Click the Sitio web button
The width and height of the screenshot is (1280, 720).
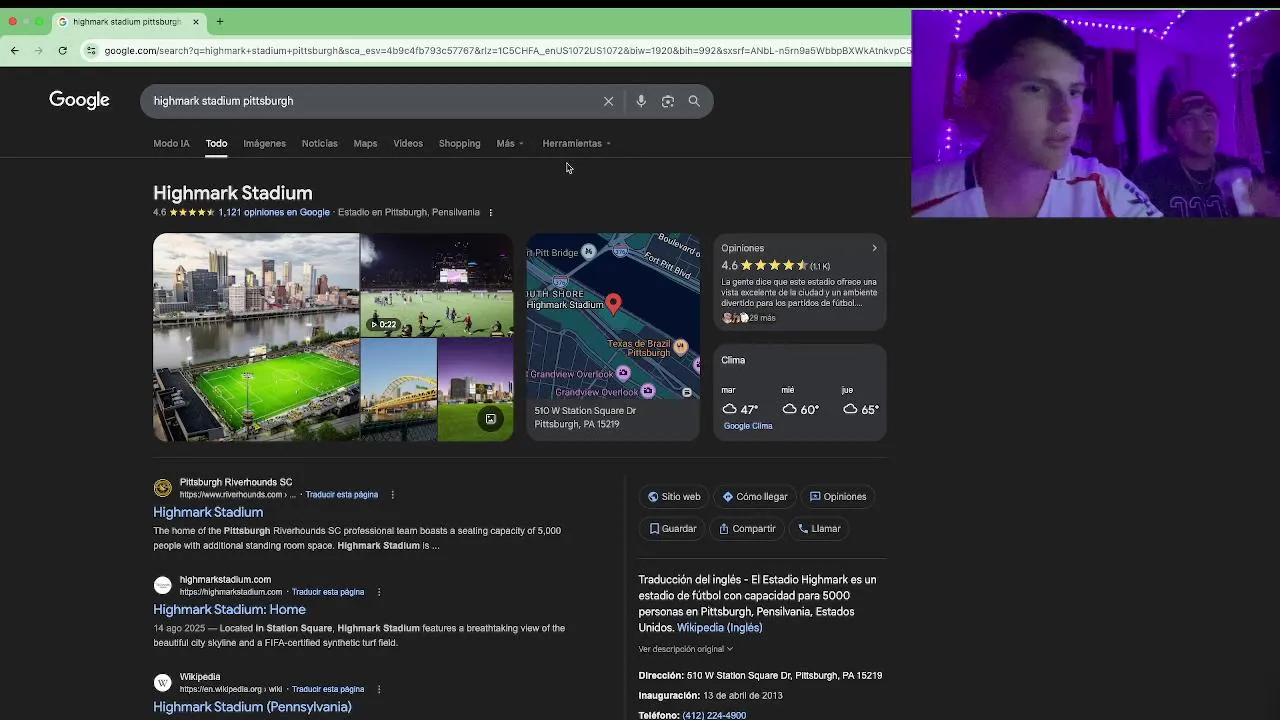click(x=674, y=496)
